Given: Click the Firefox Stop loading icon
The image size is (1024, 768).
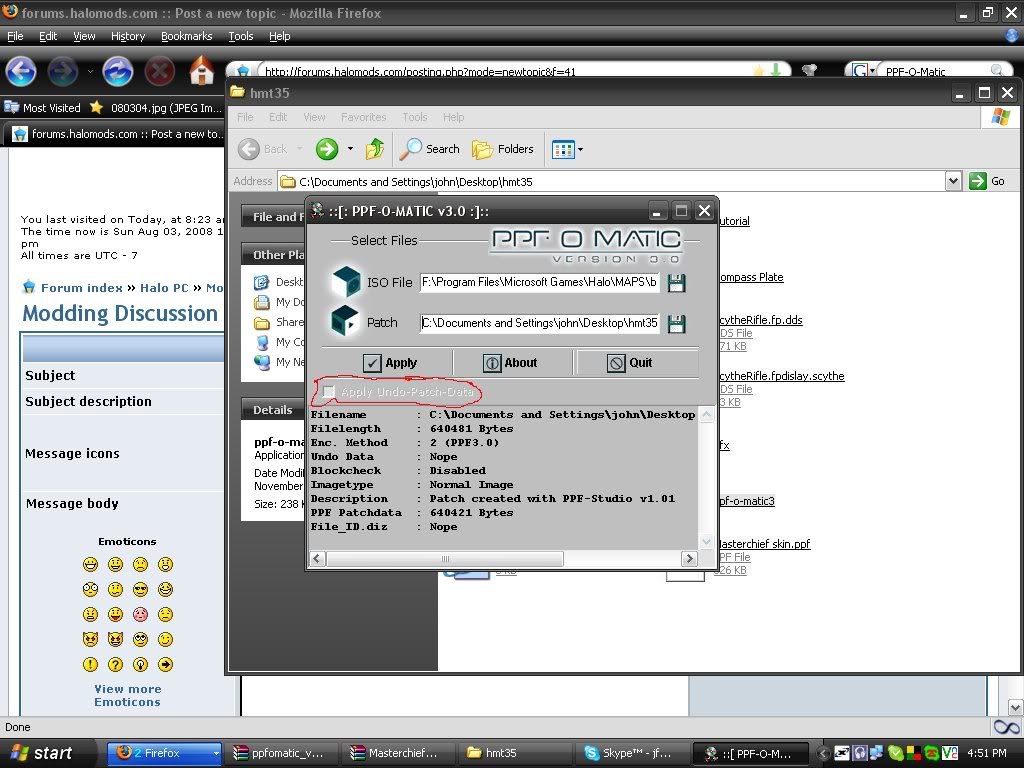Looking at the screenshot, I should [x=159, y=71].
